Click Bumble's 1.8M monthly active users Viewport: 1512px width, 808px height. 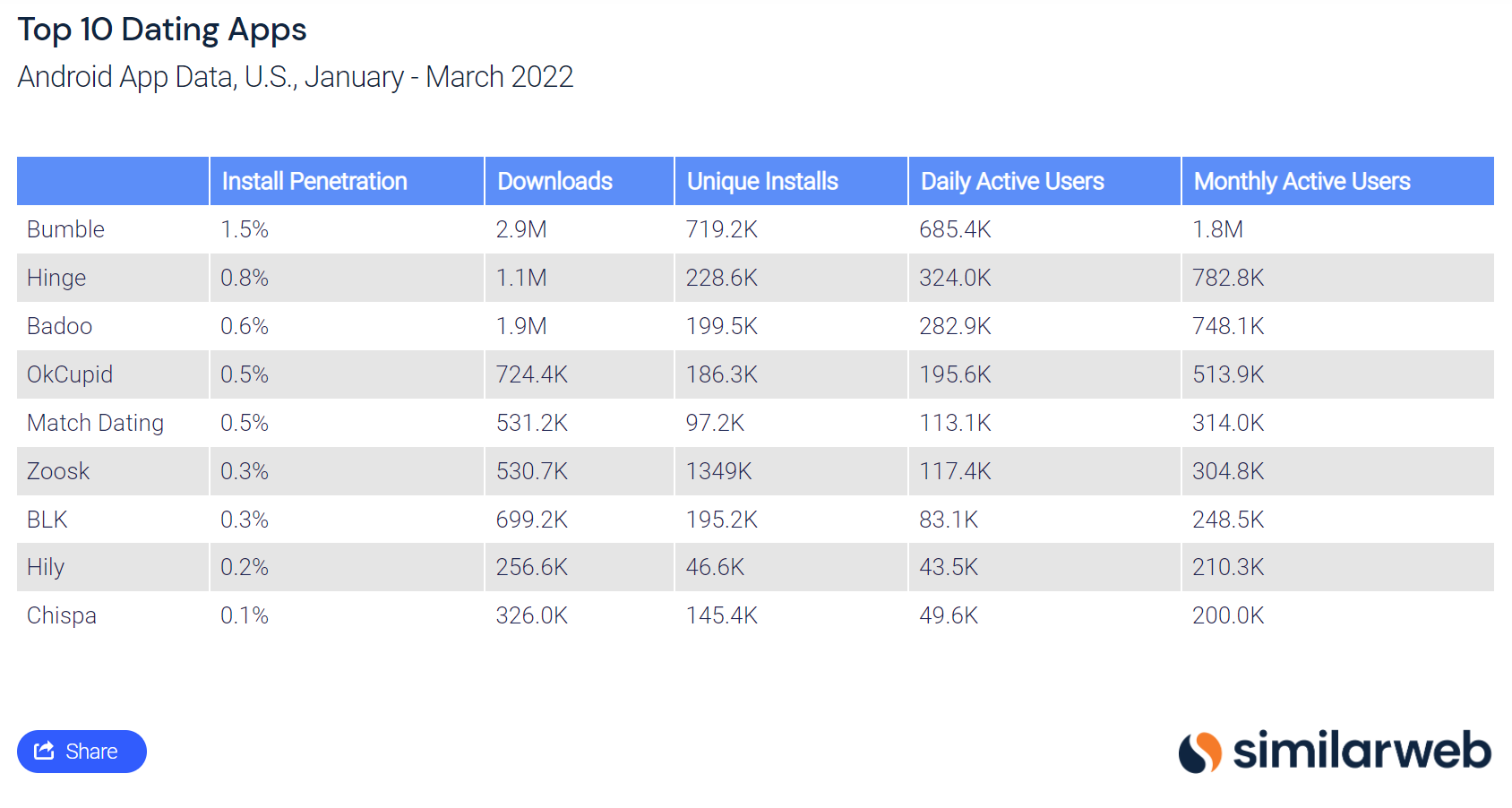1217,229
